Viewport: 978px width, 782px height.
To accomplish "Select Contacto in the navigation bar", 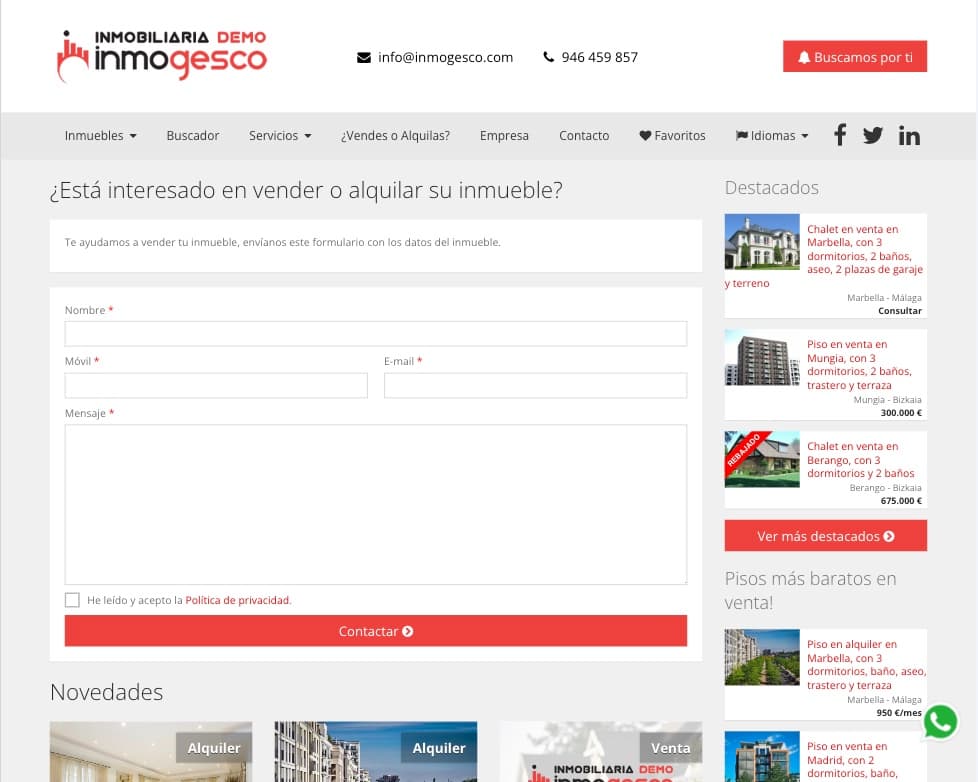I will [x=584, y=135].
